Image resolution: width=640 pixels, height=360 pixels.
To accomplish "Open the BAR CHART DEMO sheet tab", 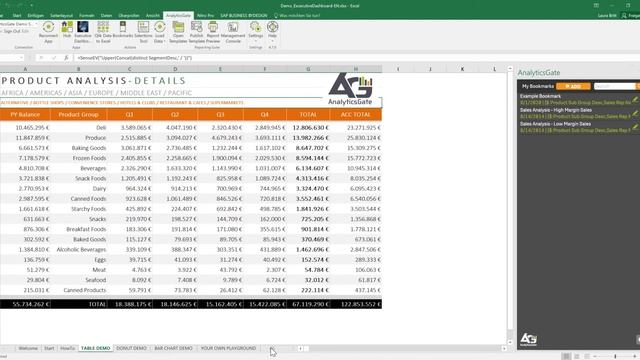I will 173,348.
